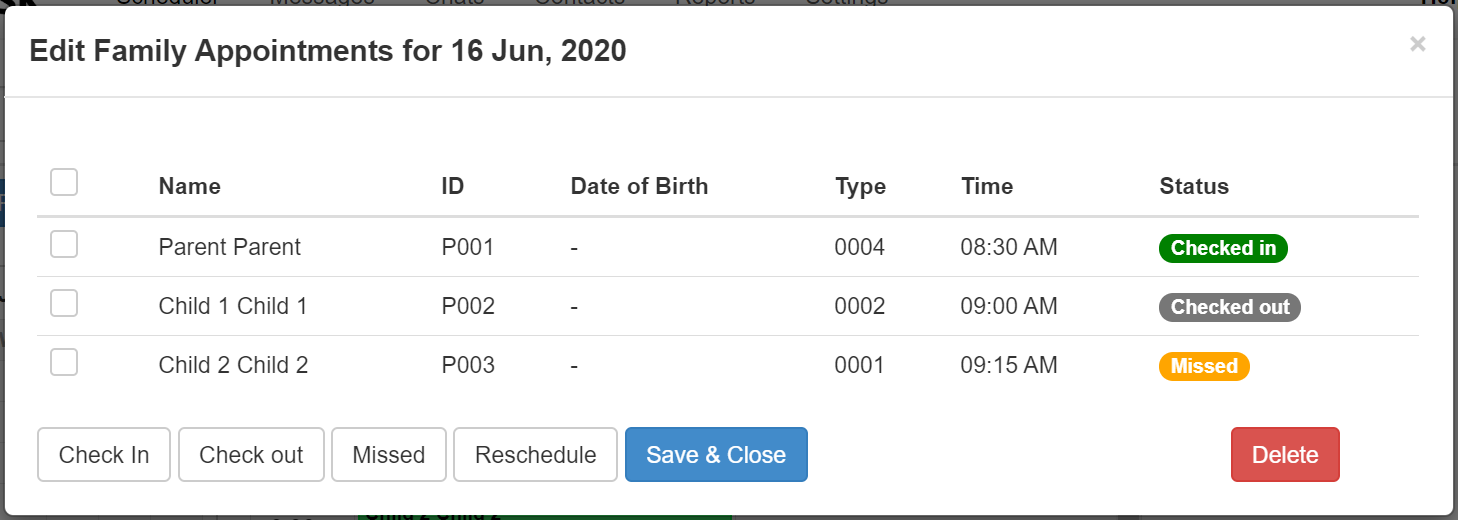Select the P002 ID cell
Viewport: 1458px width, 520px height.
[x=468, y=306]
